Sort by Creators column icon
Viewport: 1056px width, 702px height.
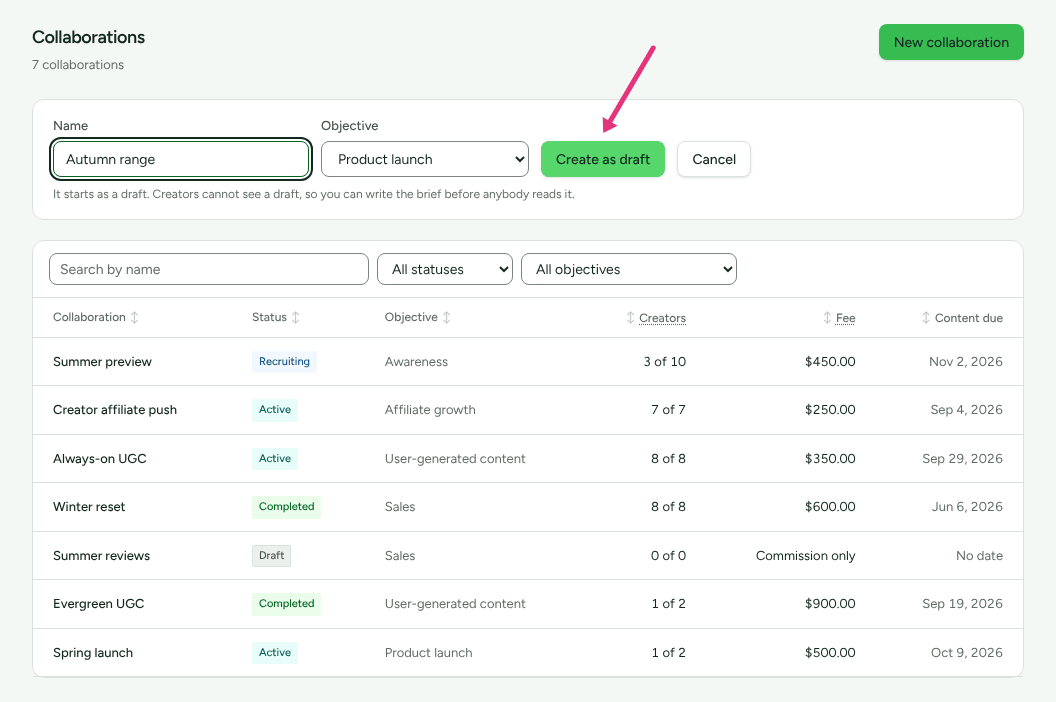point(630,317)
